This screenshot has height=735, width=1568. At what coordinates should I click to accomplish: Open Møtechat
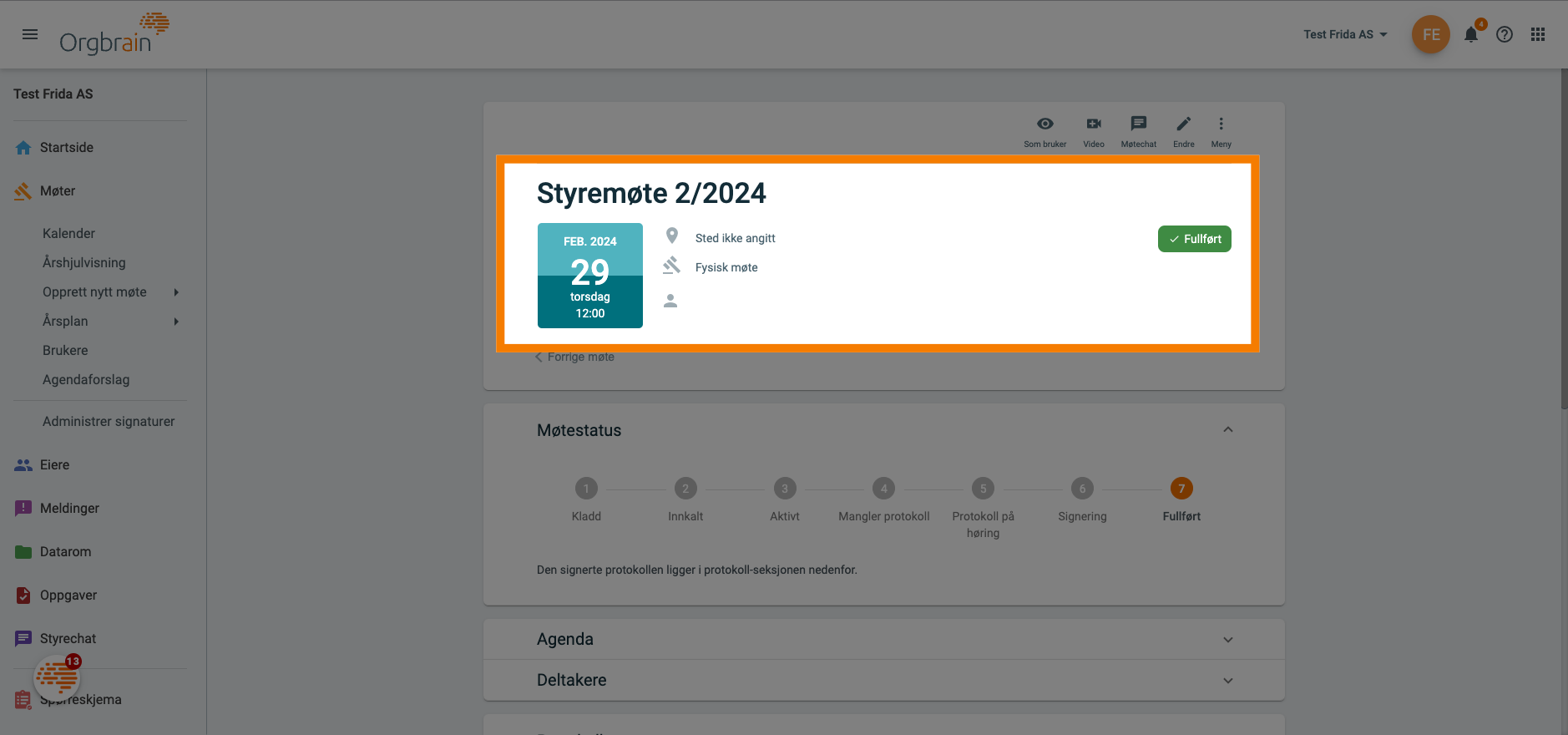pos(1139,124)
